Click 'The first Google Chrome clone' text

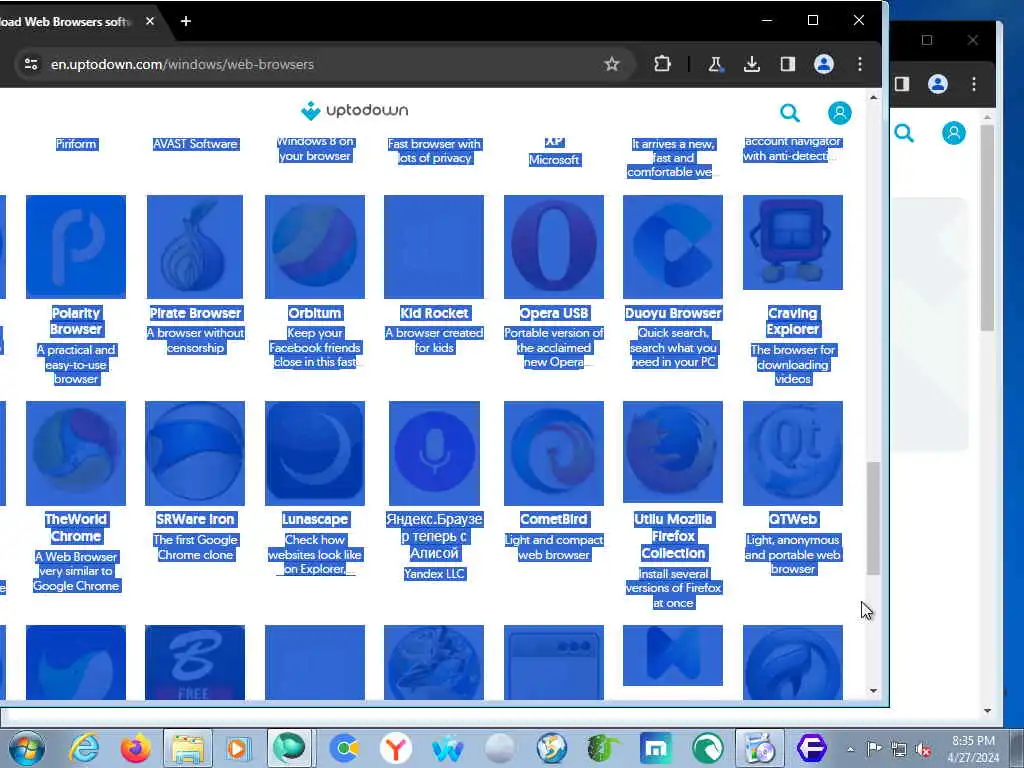pyautogui.click(x=195, y=547)
